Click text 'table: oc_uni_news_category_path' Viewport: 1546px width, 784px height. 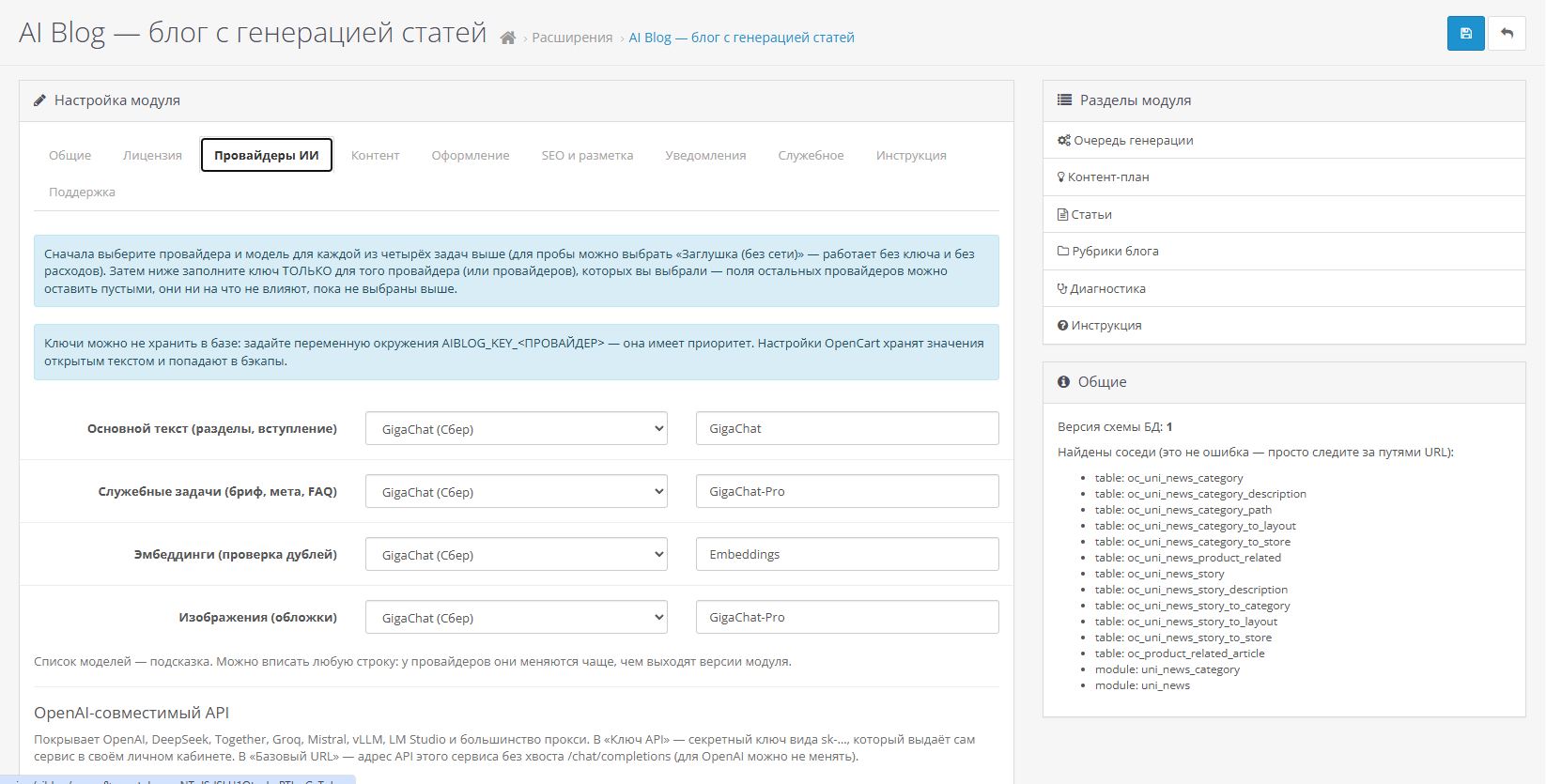pos(1183,510)
